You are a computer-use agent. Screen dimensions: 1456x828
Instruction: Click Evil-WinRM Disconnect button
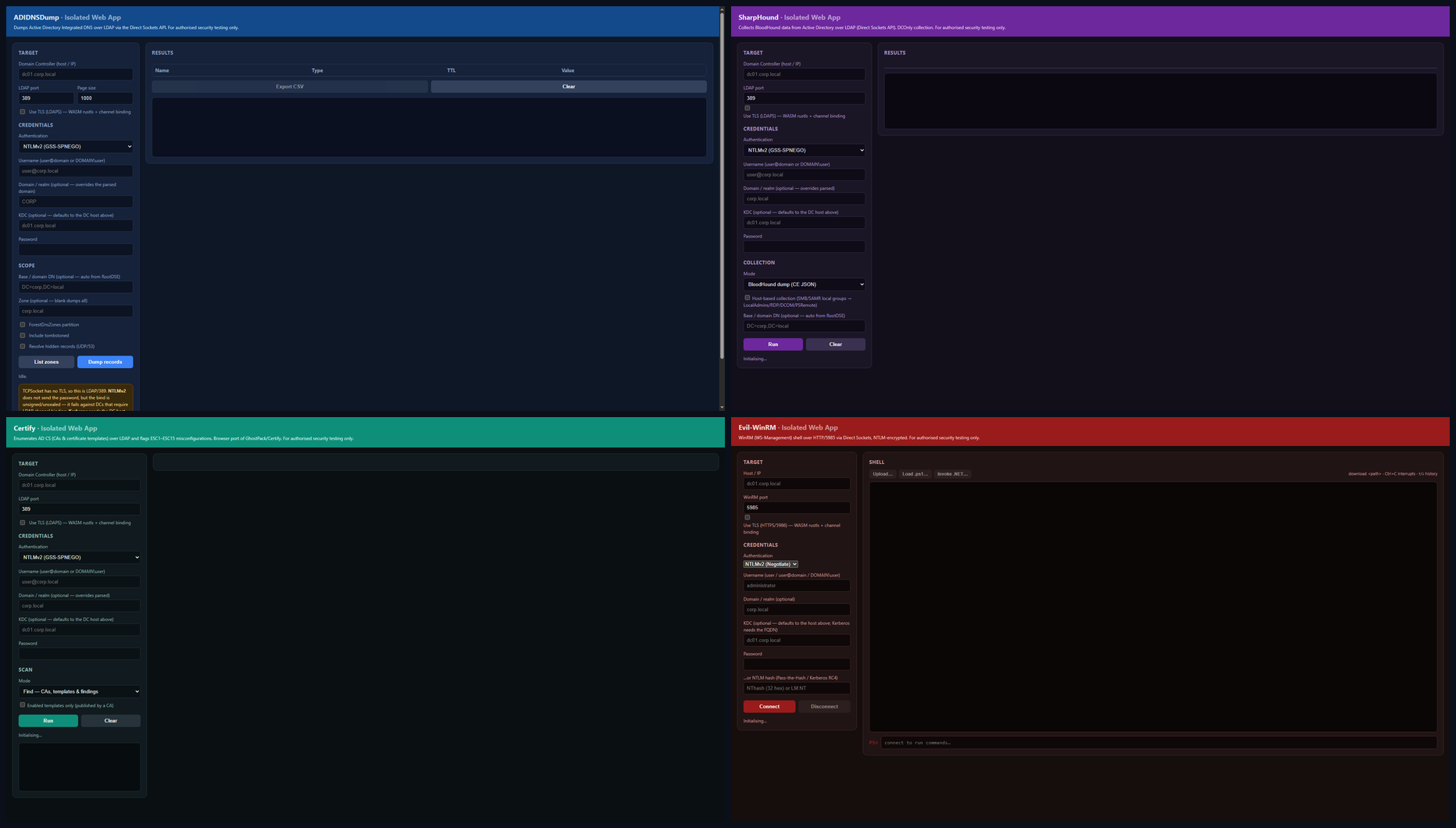(x=824, y=706)
